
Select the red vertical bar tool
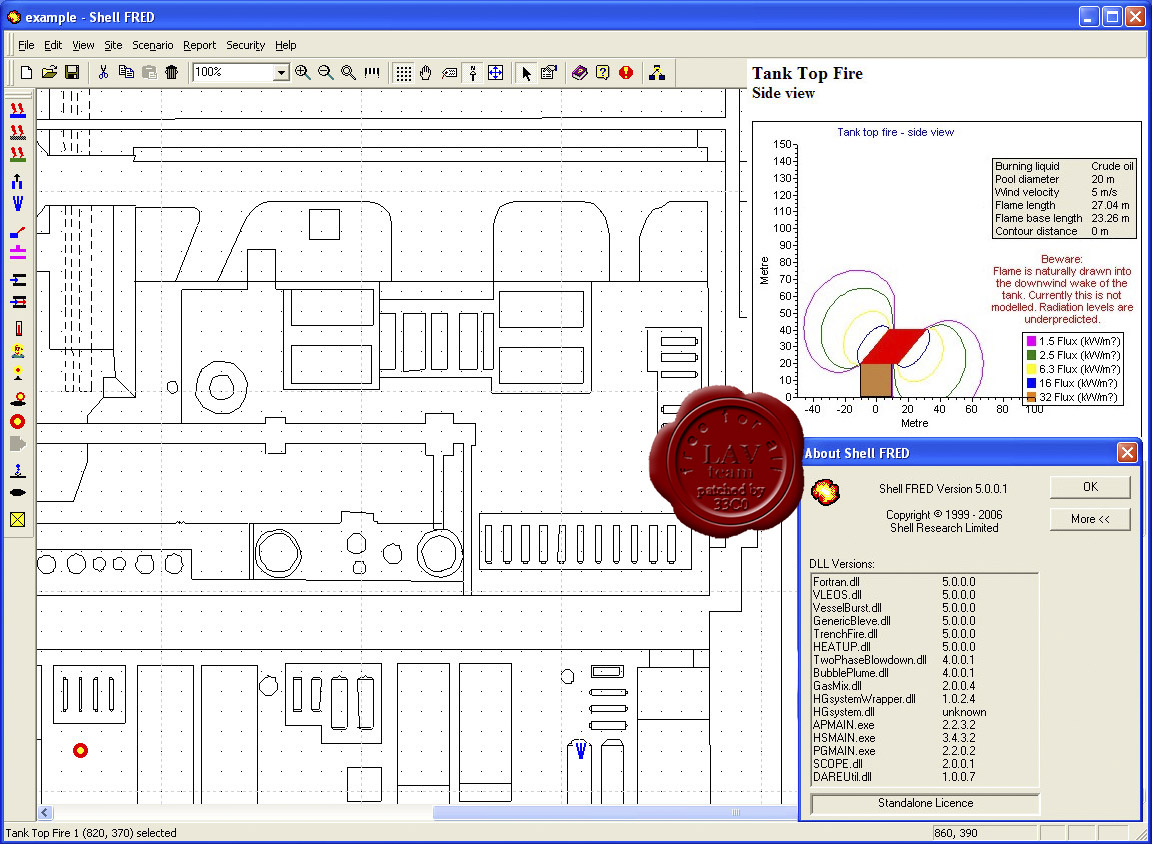click(18, 328)
